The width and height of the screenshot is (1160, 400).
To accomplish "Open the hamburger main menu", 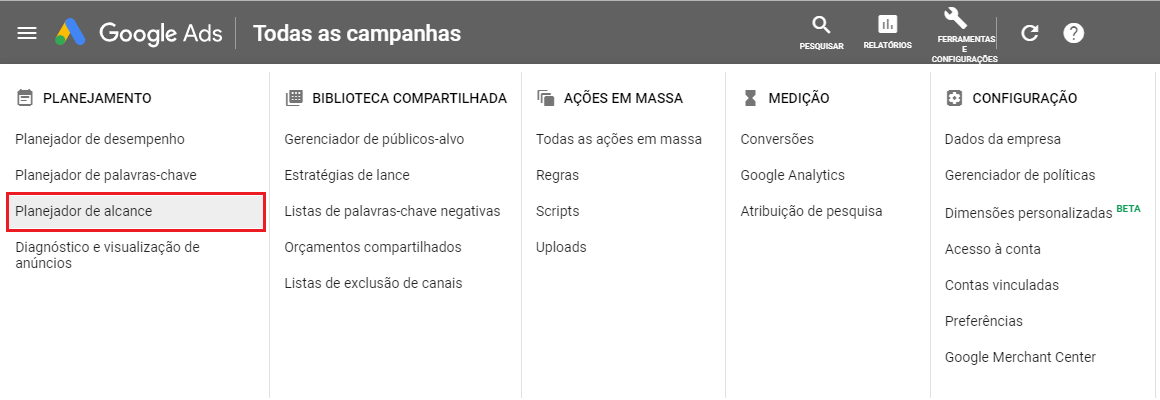I will (x=27, y=33).
